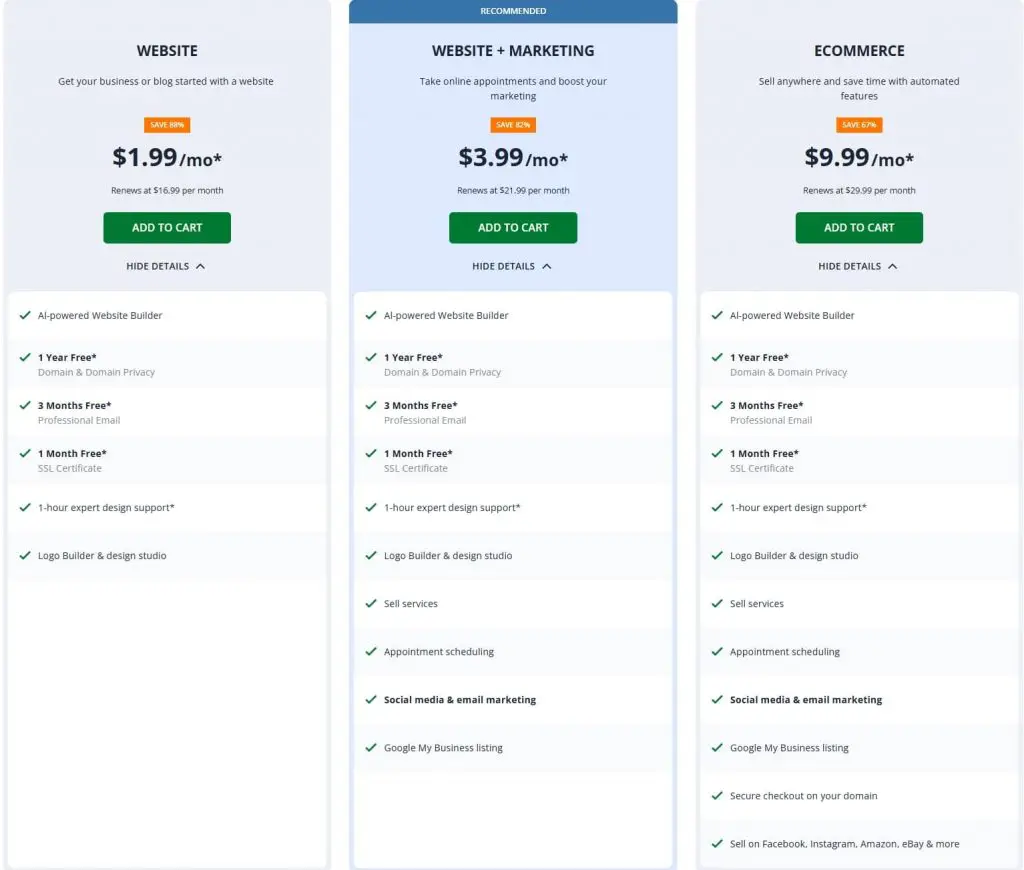Click the checkmark next to Sell services under ECOMMERCE
Image resolution: width=1024 pixels, height=870 pixels.
[717, 604]
